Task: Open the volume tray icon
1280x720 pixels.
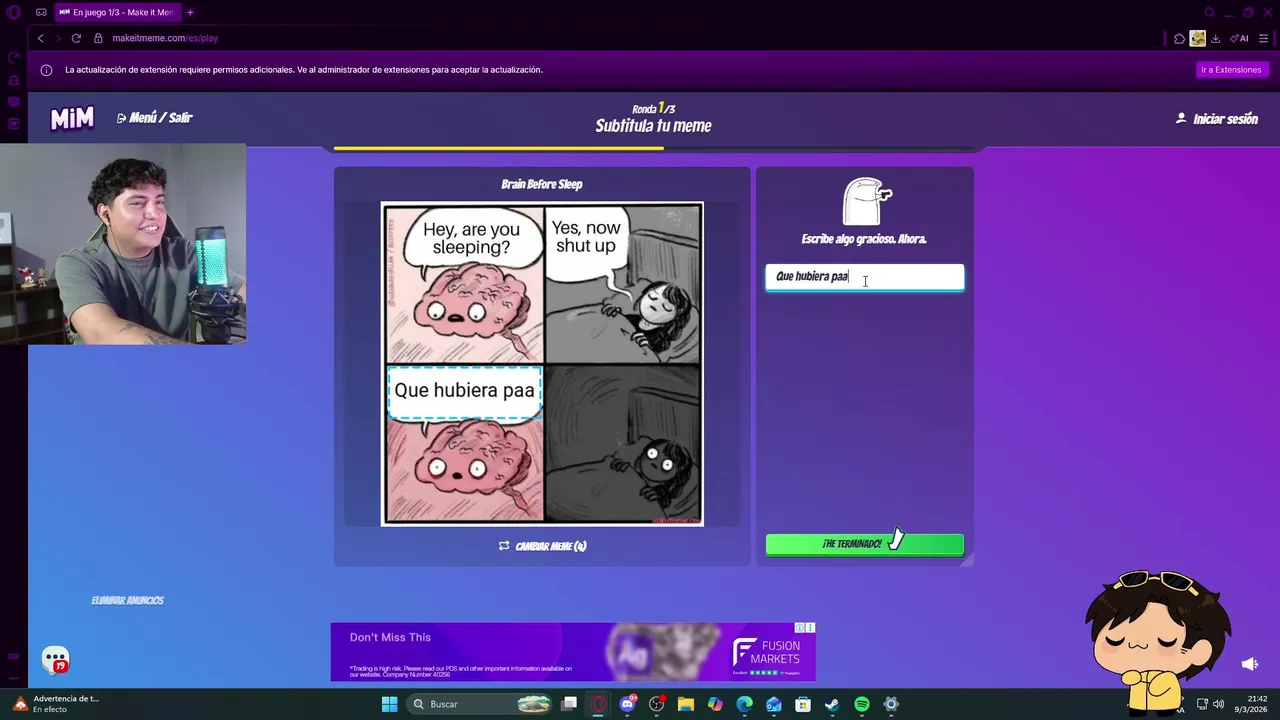Action: pos(1218,704)
